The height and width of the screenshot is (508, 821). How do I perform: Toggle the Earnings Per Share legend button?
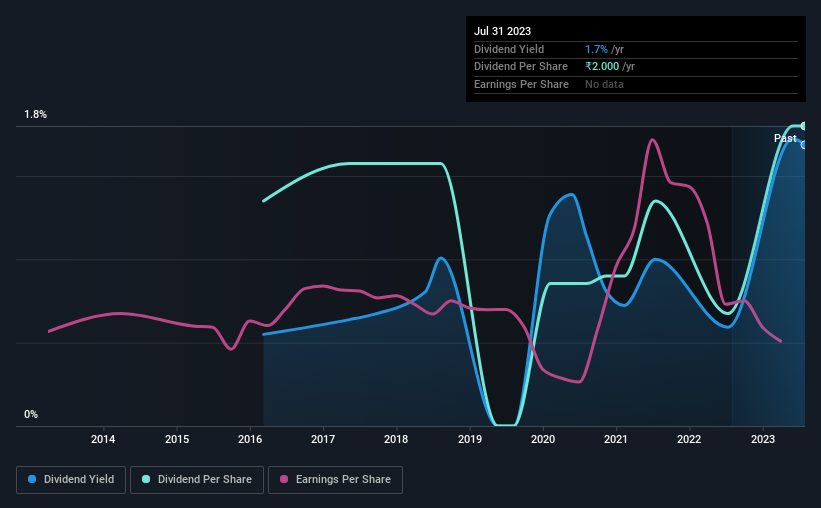point(335,480)
